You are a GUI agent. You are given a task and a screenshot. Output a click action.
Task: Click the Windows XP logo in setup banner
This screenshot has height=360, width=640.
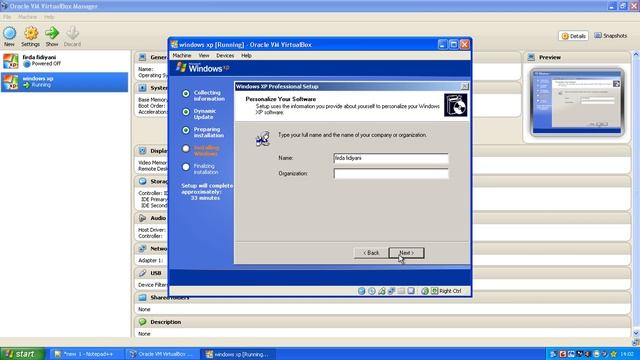pos(203,68)
